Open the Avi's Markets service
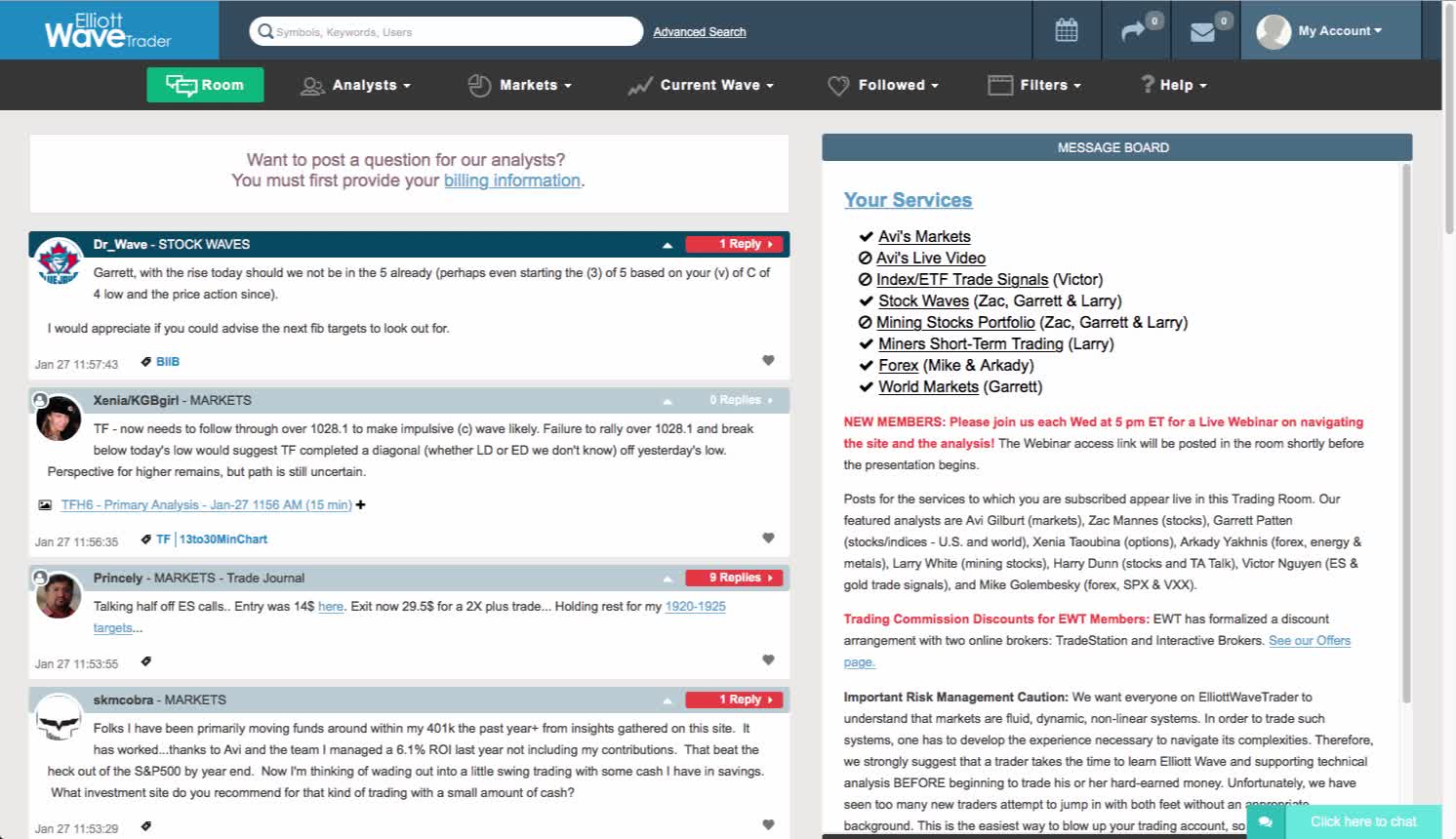 pyautogui.click(x=924, y=237)
